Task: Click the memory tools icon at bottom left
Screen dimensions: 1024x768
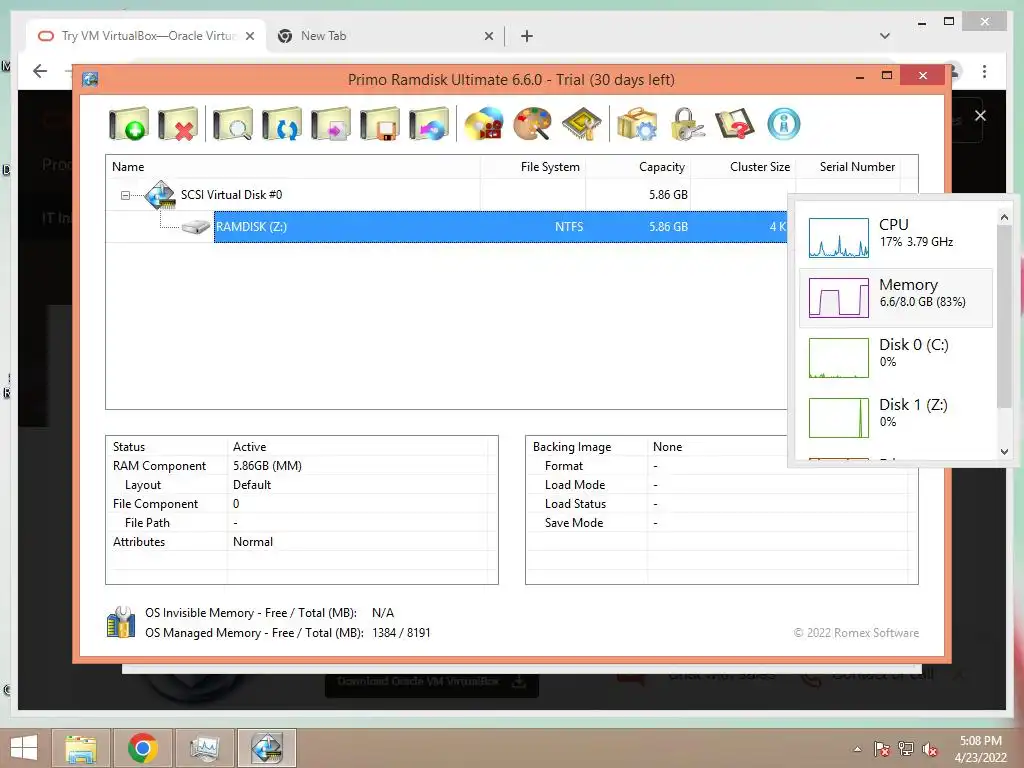Action: (121, 622)
